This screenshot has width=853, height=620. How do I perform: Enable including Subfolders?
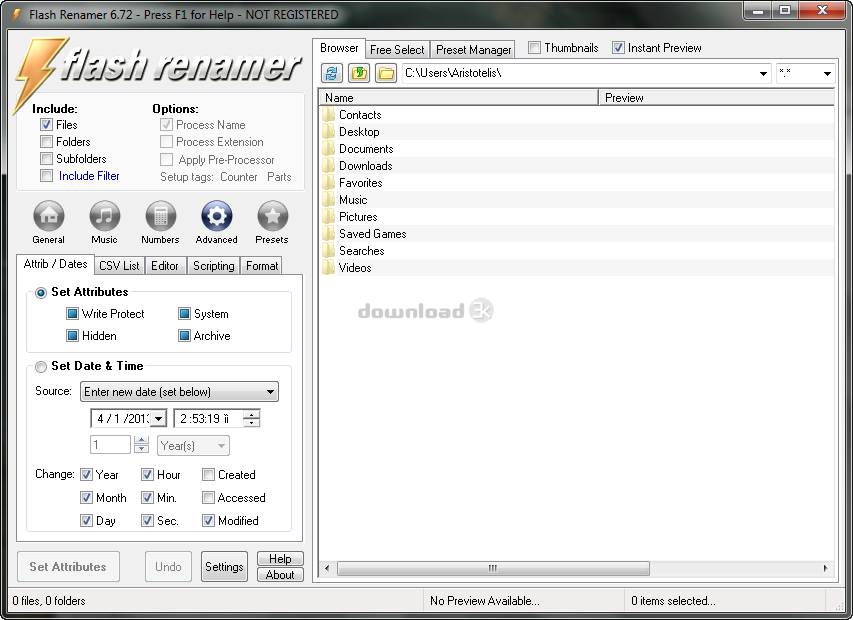pos(46,159)
